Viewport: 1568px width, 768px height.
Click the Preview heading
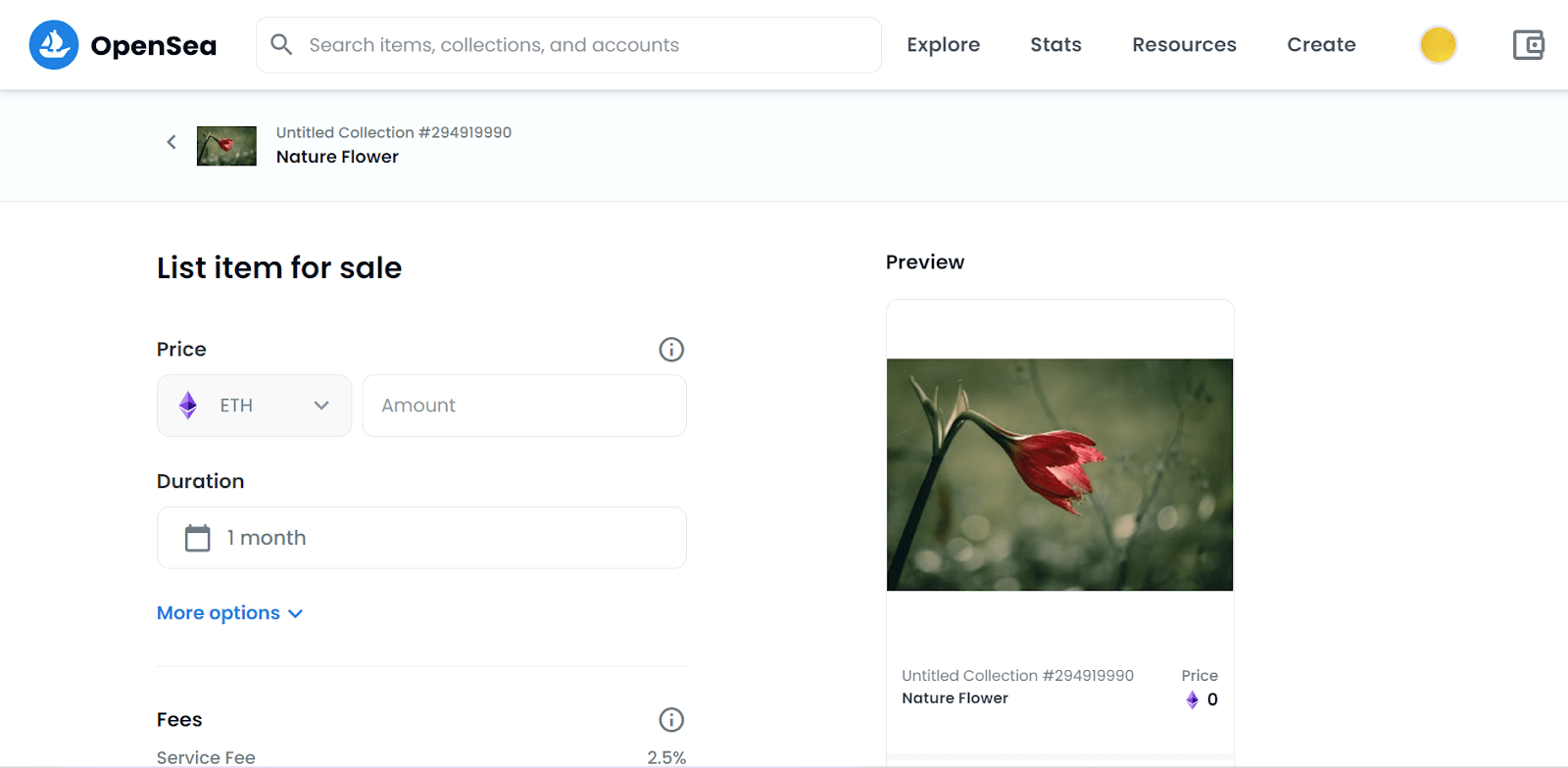pos(925,263)
